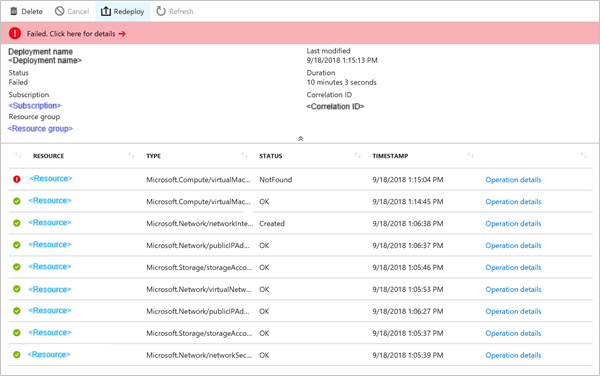
Task: Open Operation details for the 1:05:37 PM row
Action: (513, 334)
